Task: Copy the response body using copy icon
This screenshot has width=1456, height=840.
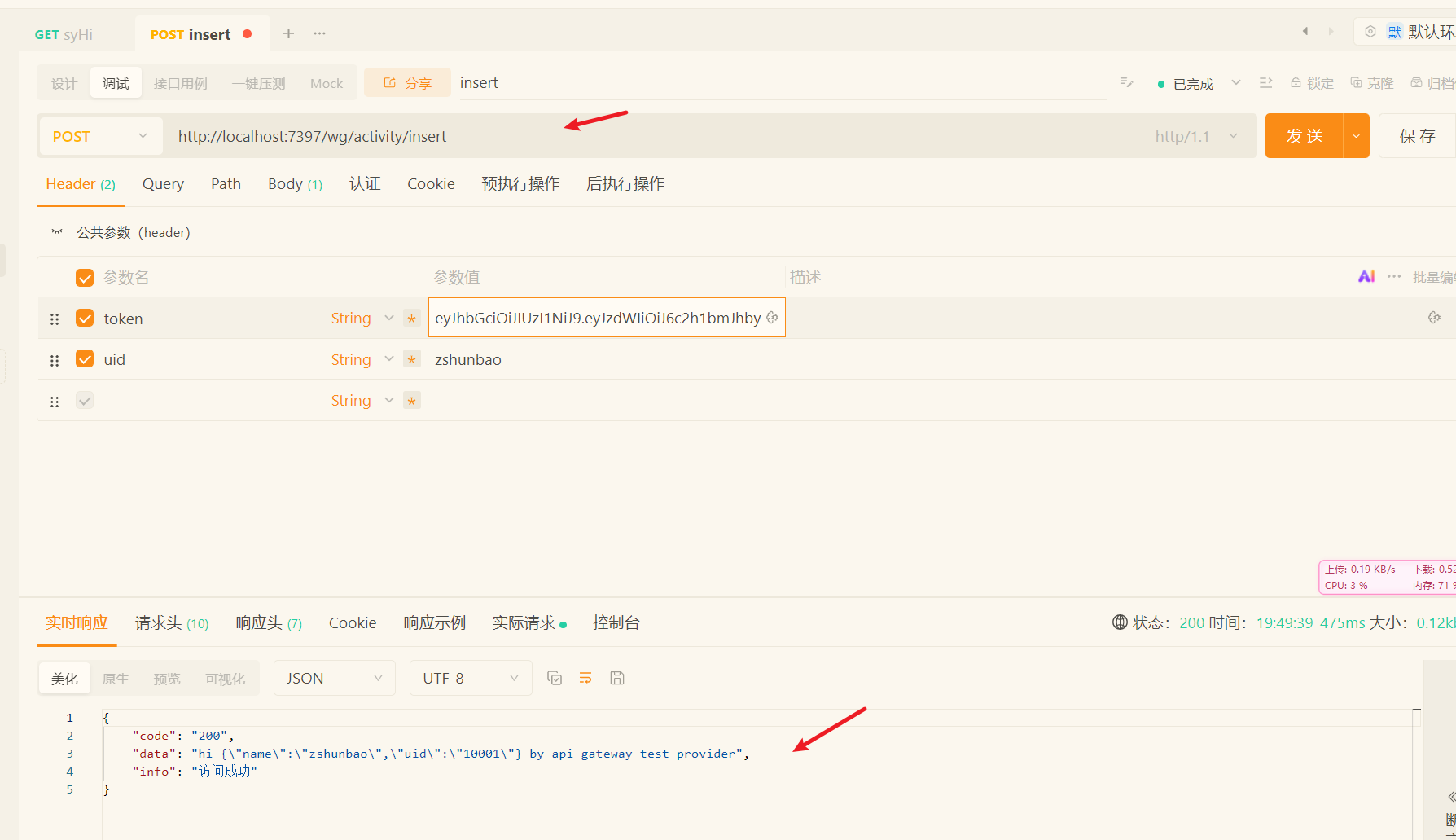Action: 555,678
